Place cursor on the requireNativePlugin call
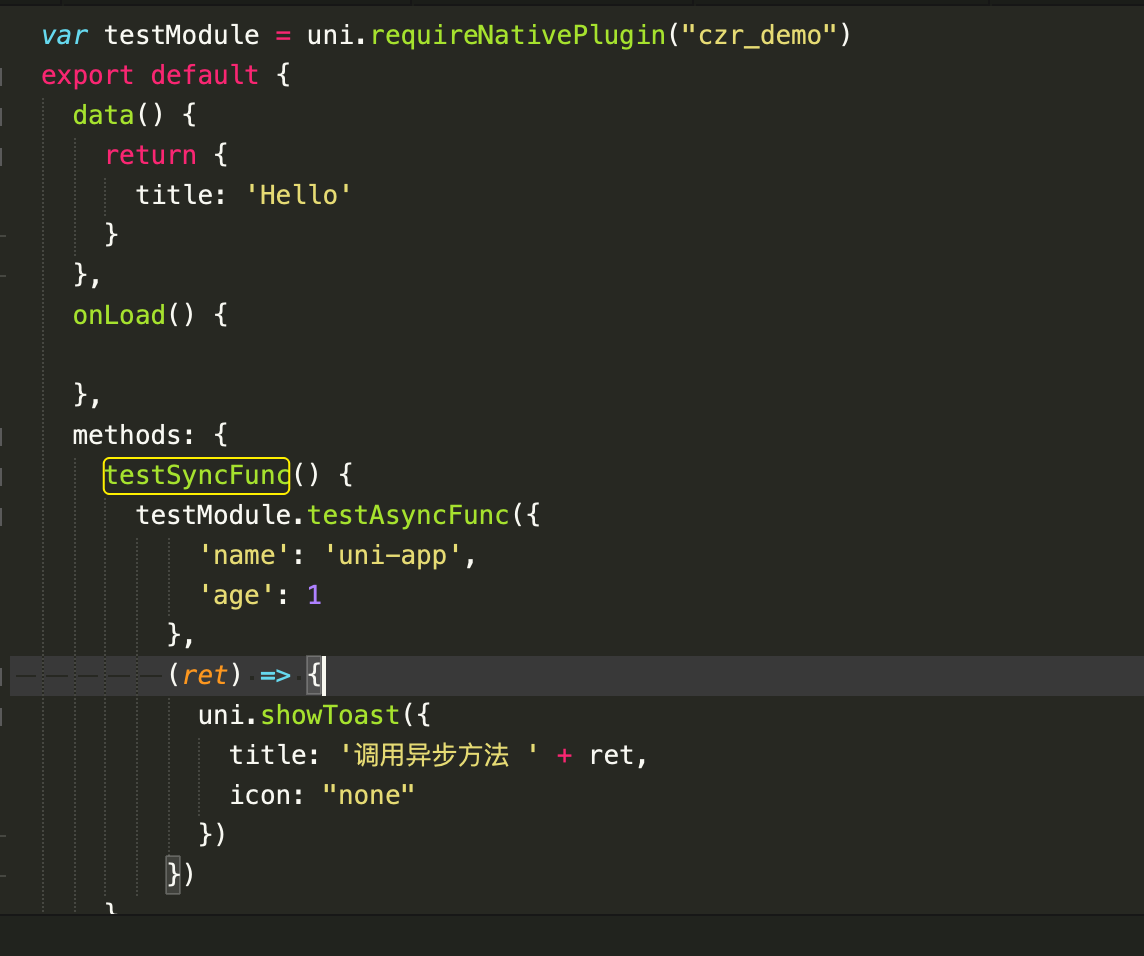Screen dimensions: 1144x956 tap(517, 36)
